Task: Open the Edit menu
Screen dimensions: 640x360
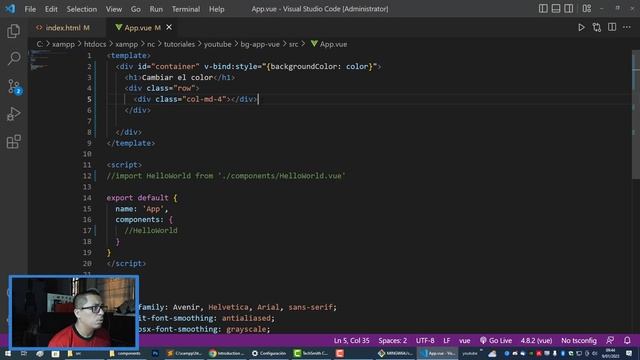Action: point(51,9)
